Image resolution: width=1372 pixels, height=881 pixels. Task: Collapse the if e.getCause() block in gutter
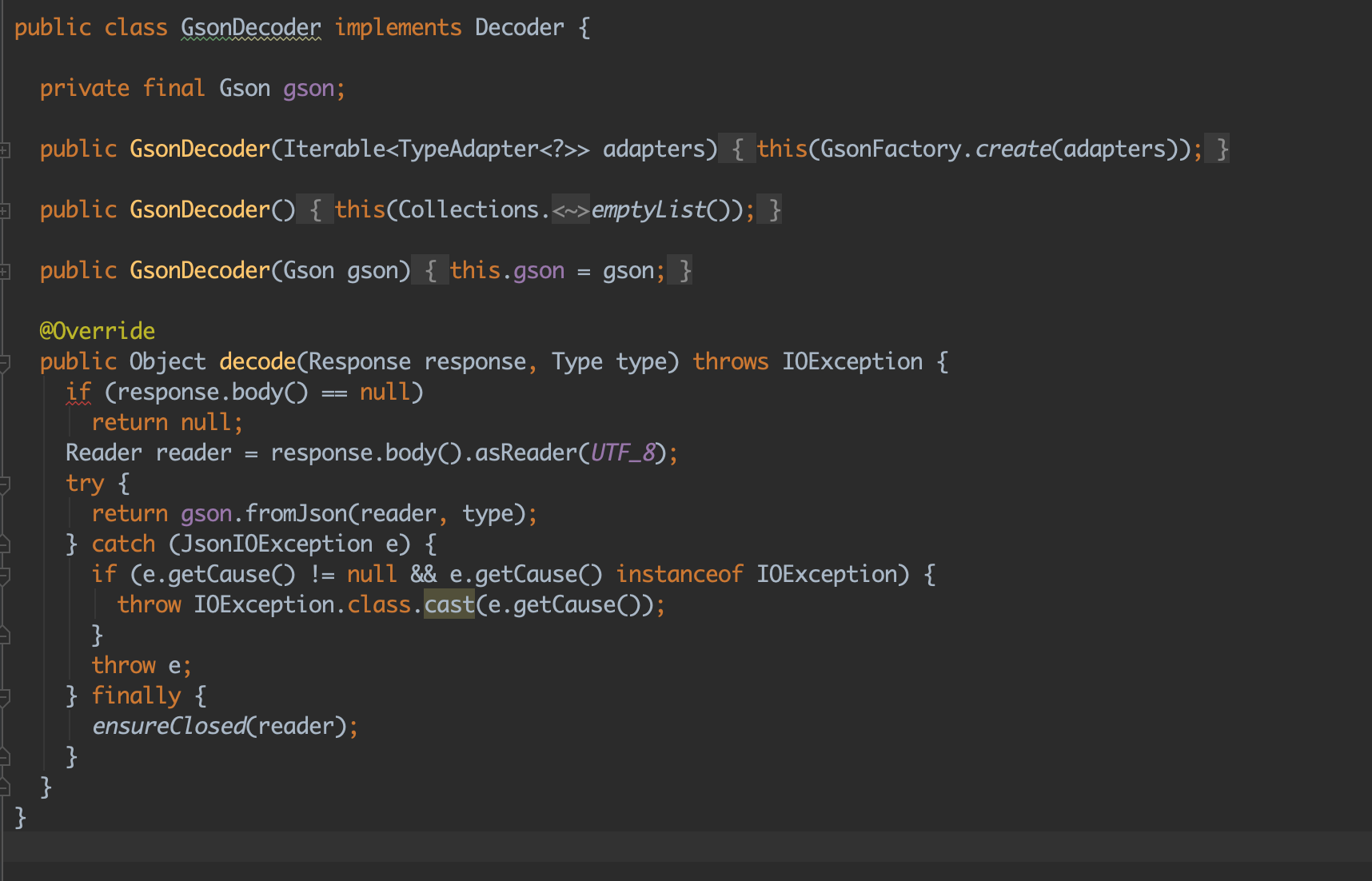(4, 575)
